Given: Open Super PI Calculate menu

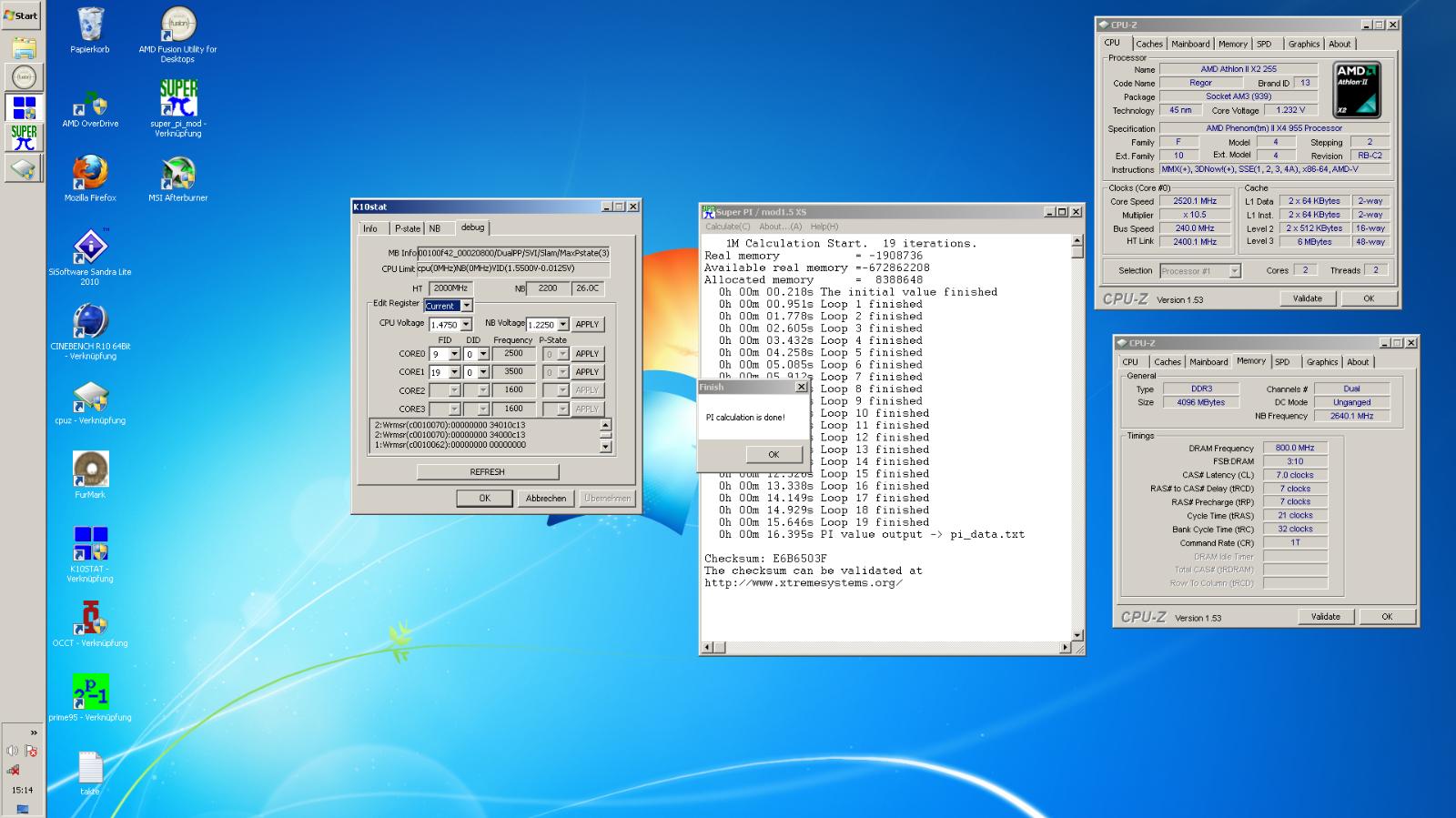Looking at the screenshot, I should [727, 227].
